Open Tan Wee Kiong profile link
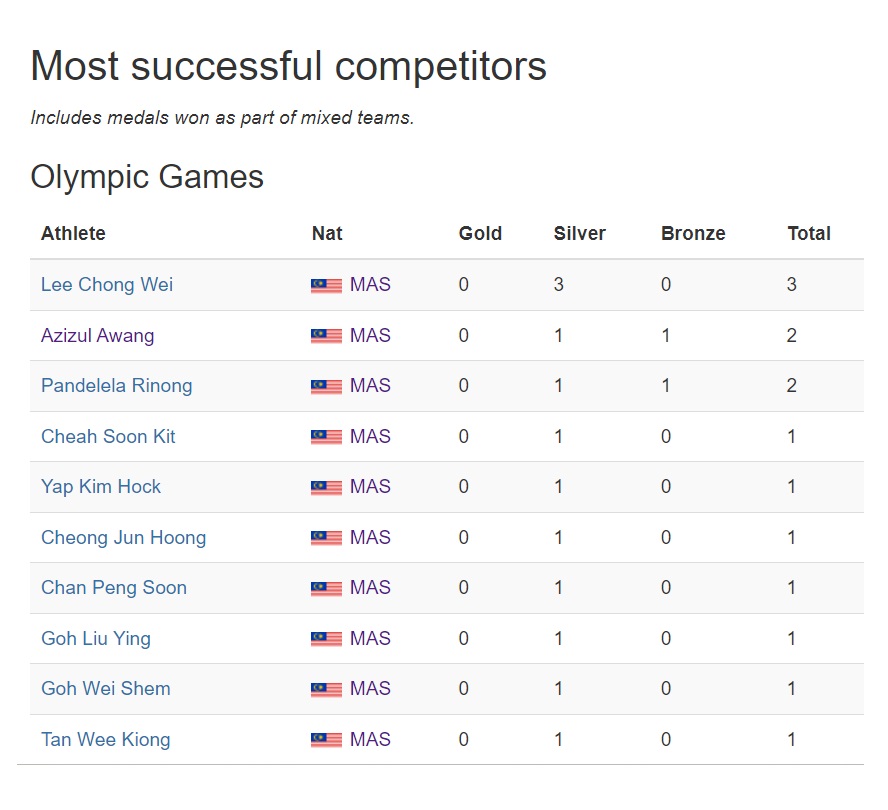Screen dimensions: 888x810 [x=105, y=740]
